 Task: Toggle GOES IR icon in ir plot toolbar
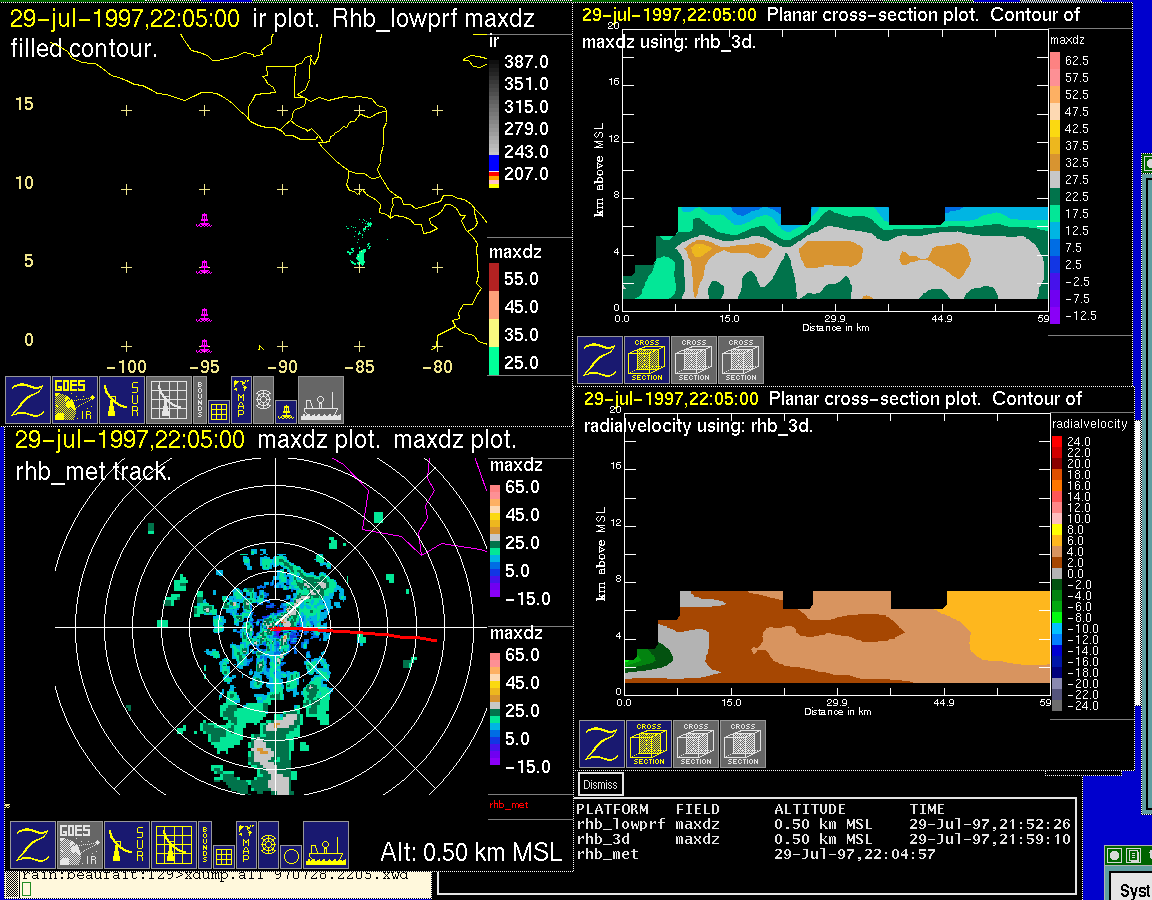click(x=75, y=400)
